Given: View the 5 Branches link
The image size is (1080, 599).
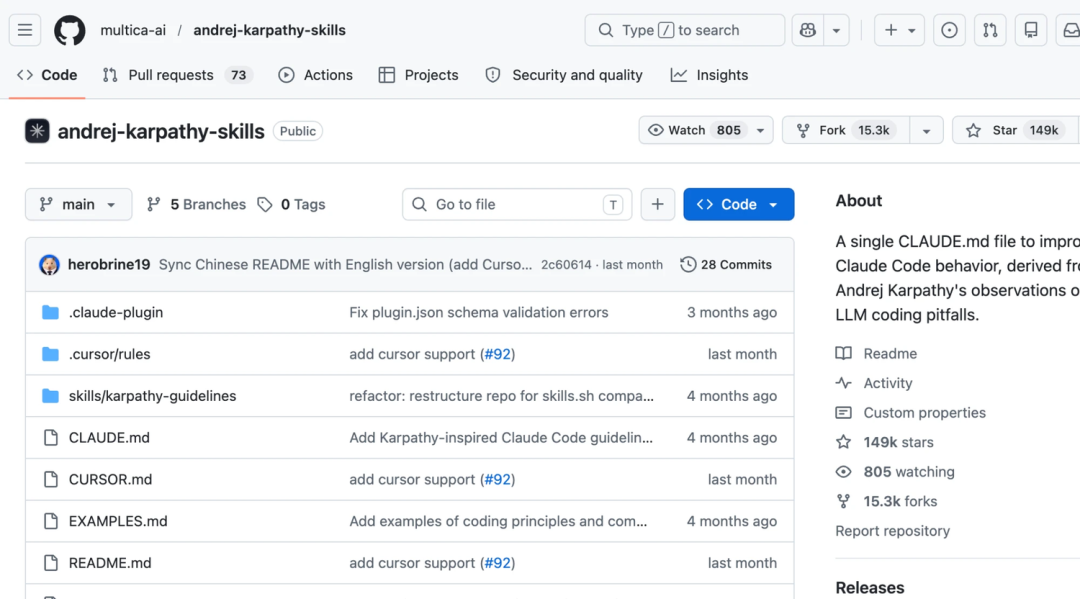Looking at the screenshot, I should click(196, 204).
